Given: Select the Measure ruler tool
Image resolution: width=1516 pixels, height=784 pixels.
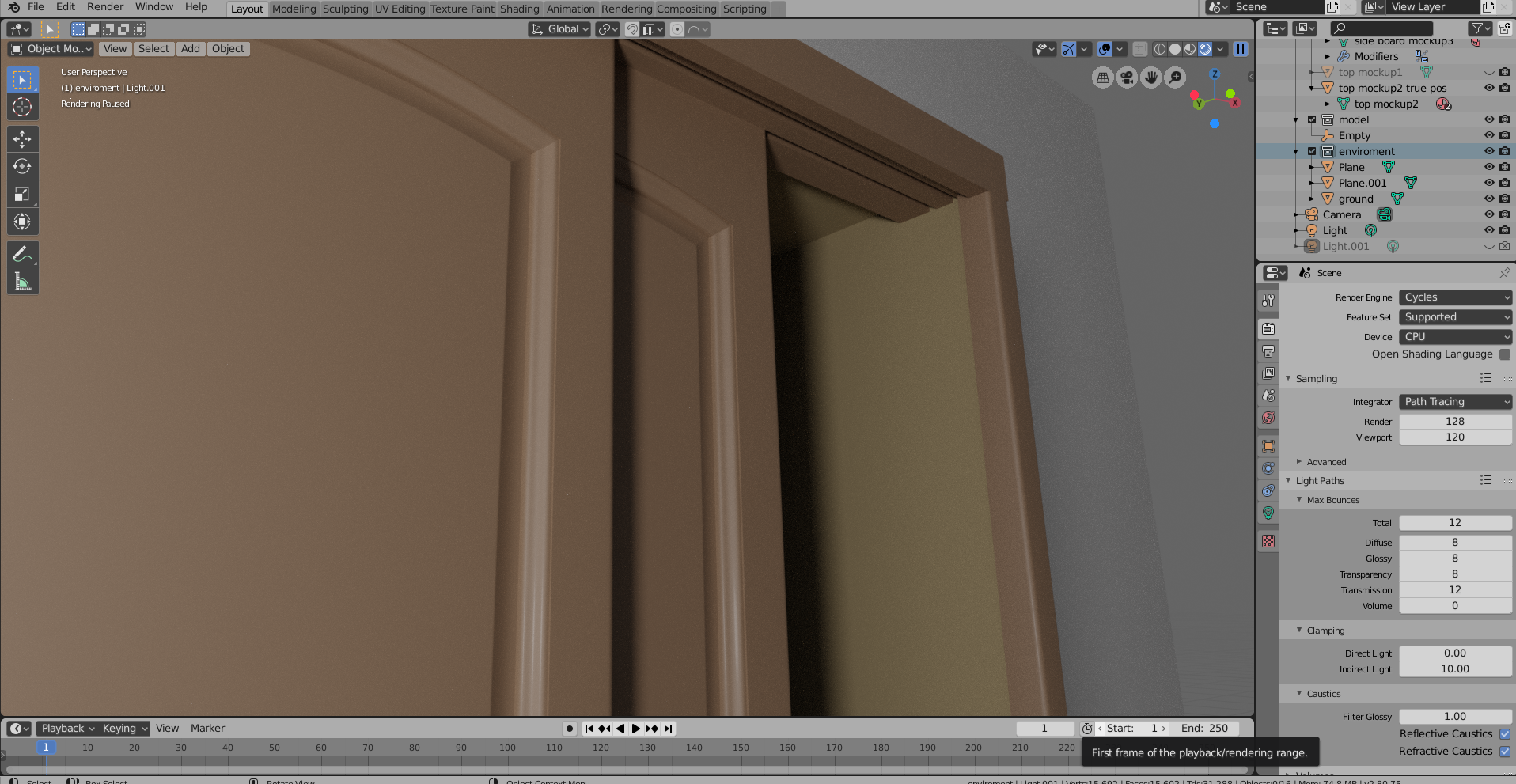Looking at the screenshot, I should click(x=22, y=282).
